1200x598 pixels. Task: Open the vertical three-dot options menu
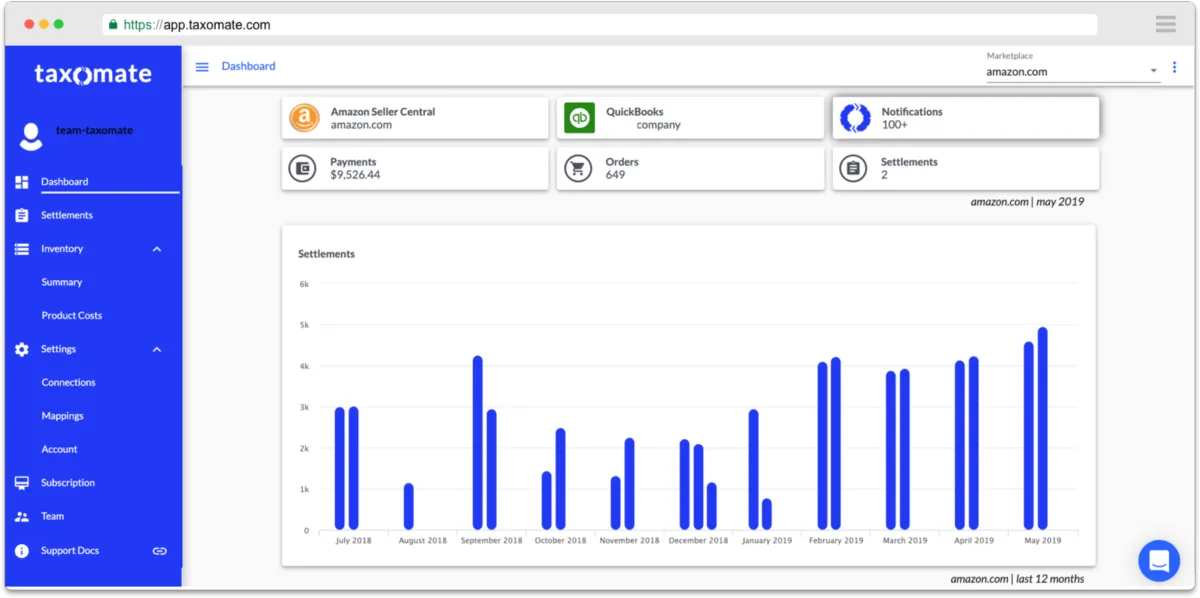click(1174, 68)
